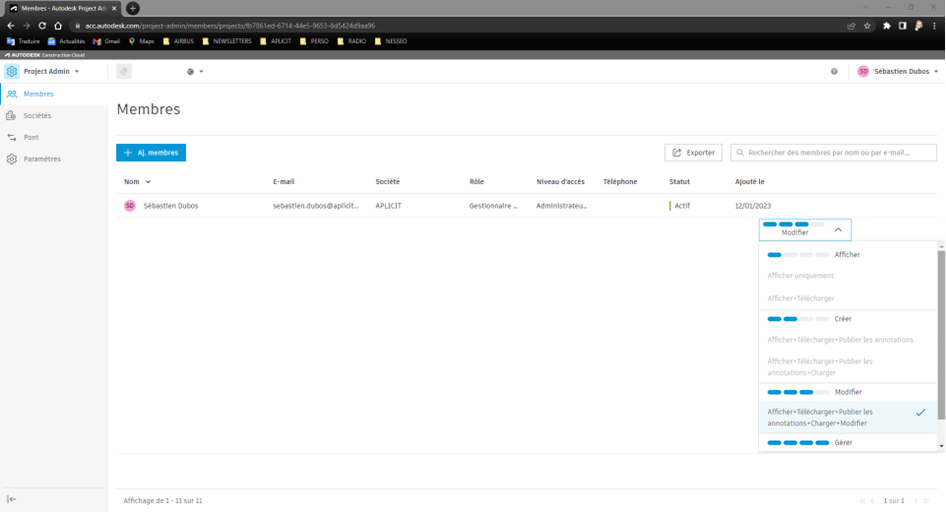
Task: Bookmark page with star icon
Action: click(x=867, y=26)
